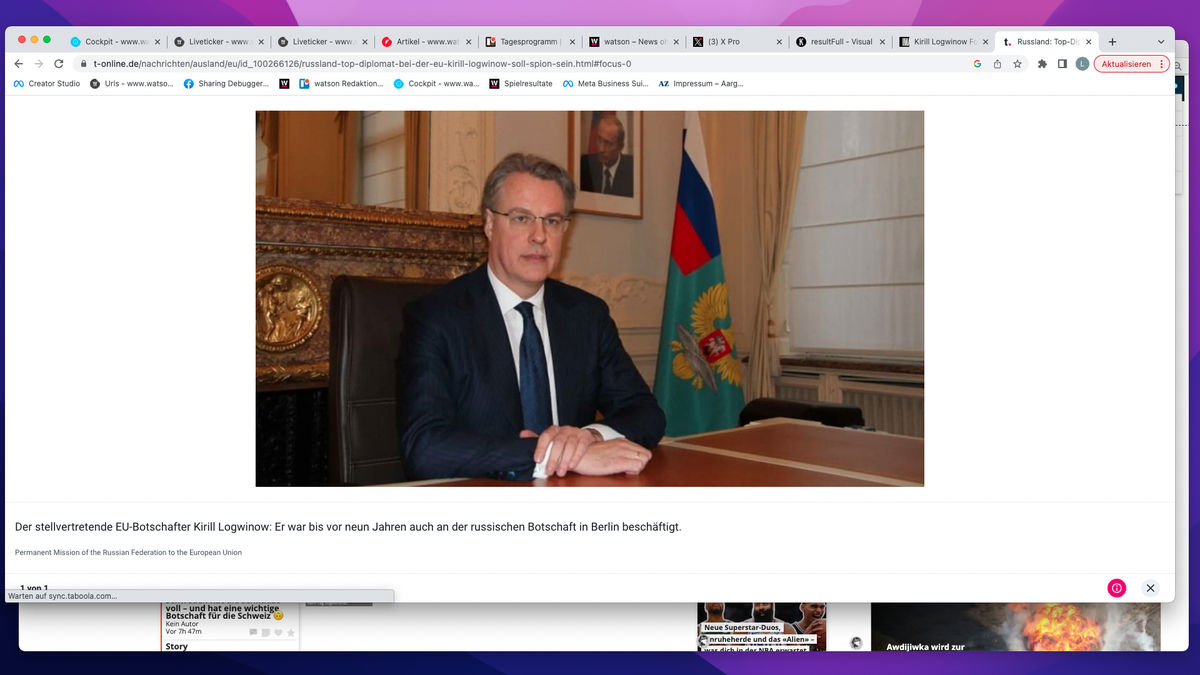Expand the tab search chevron
This screenshot has width=1200, height=675.
[1161, 42]
